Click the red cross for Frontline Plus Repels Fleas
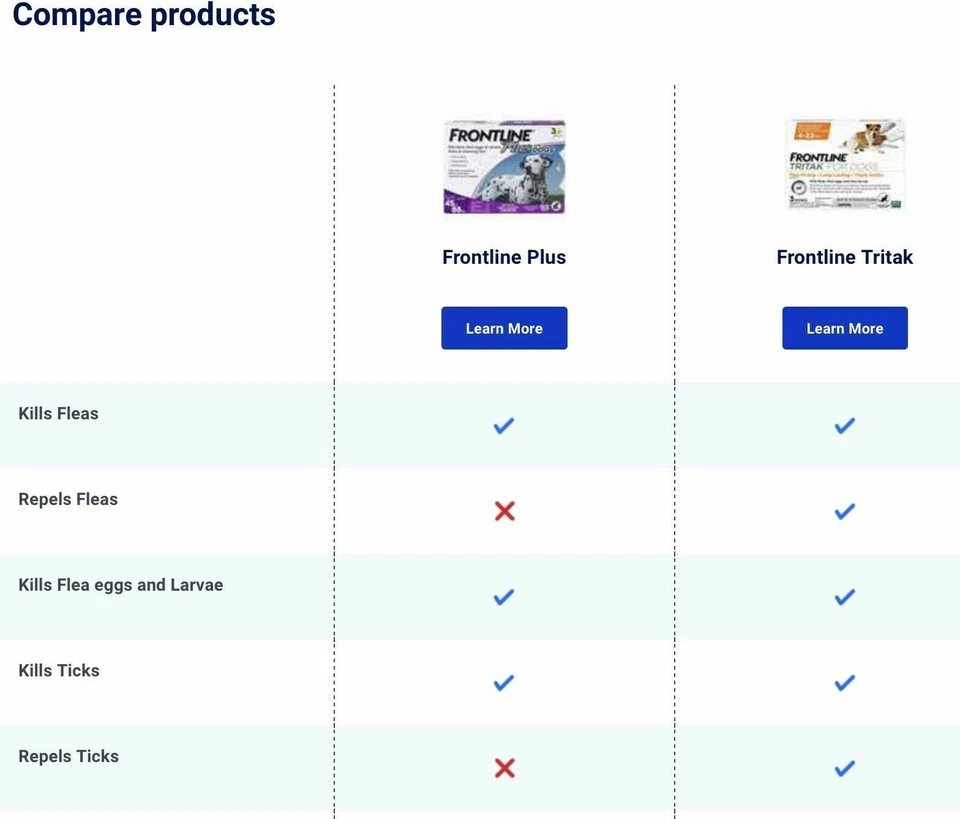960x819 pixels. point(504,511)
